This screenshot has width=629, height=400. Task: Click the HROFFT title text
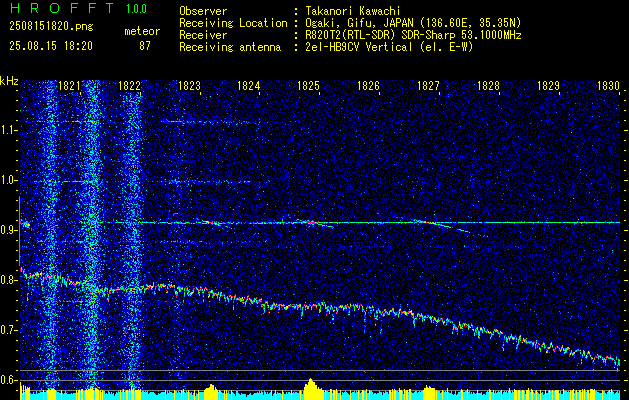(63, 8)
